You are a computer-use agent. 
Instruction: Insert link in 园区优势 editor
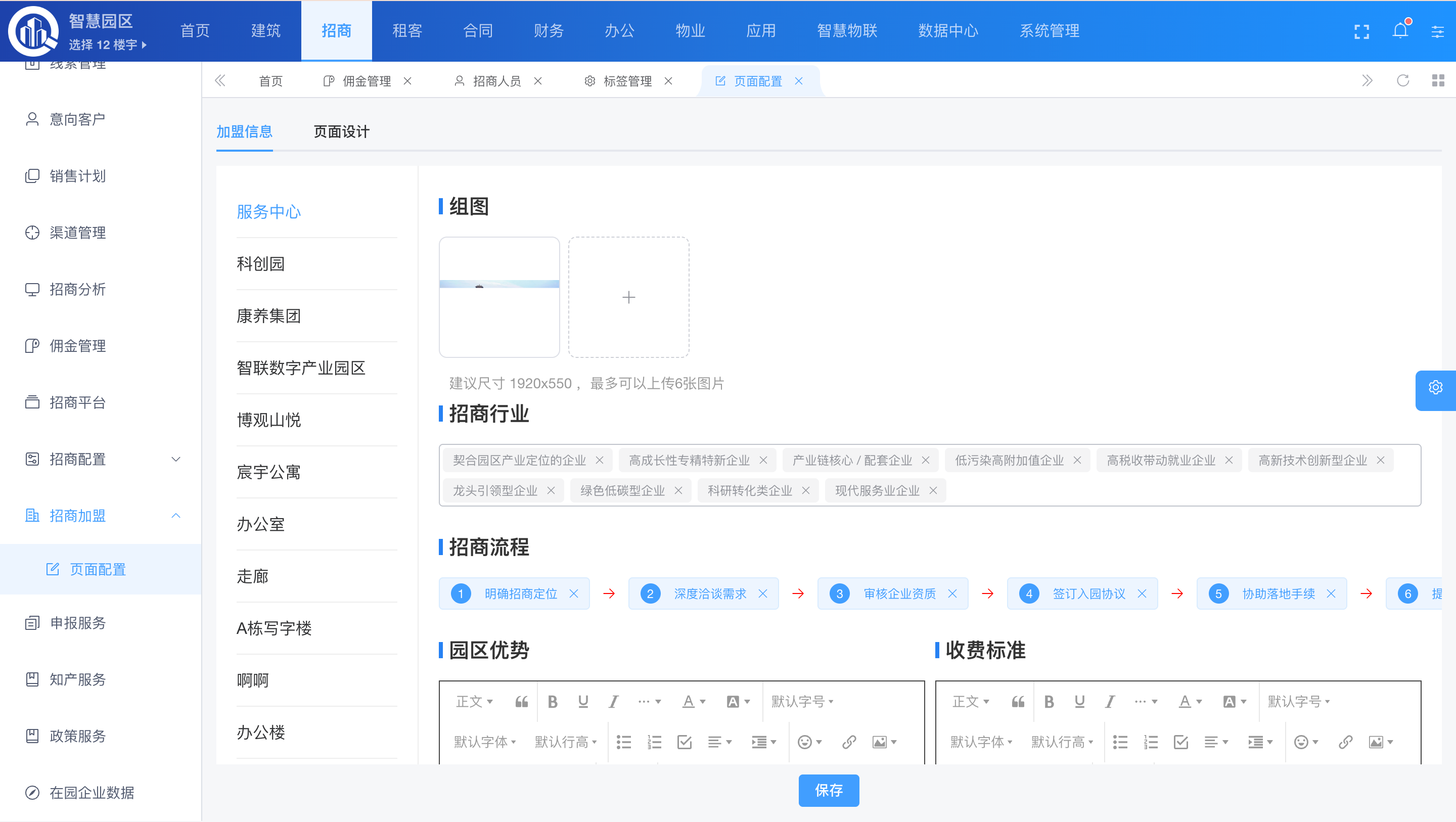click(849, 742)
